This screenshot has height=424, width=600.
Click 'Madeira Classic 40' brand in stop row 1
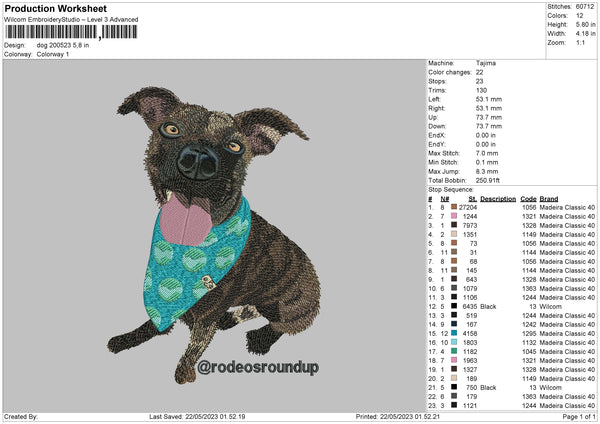[x=567, y=207]
